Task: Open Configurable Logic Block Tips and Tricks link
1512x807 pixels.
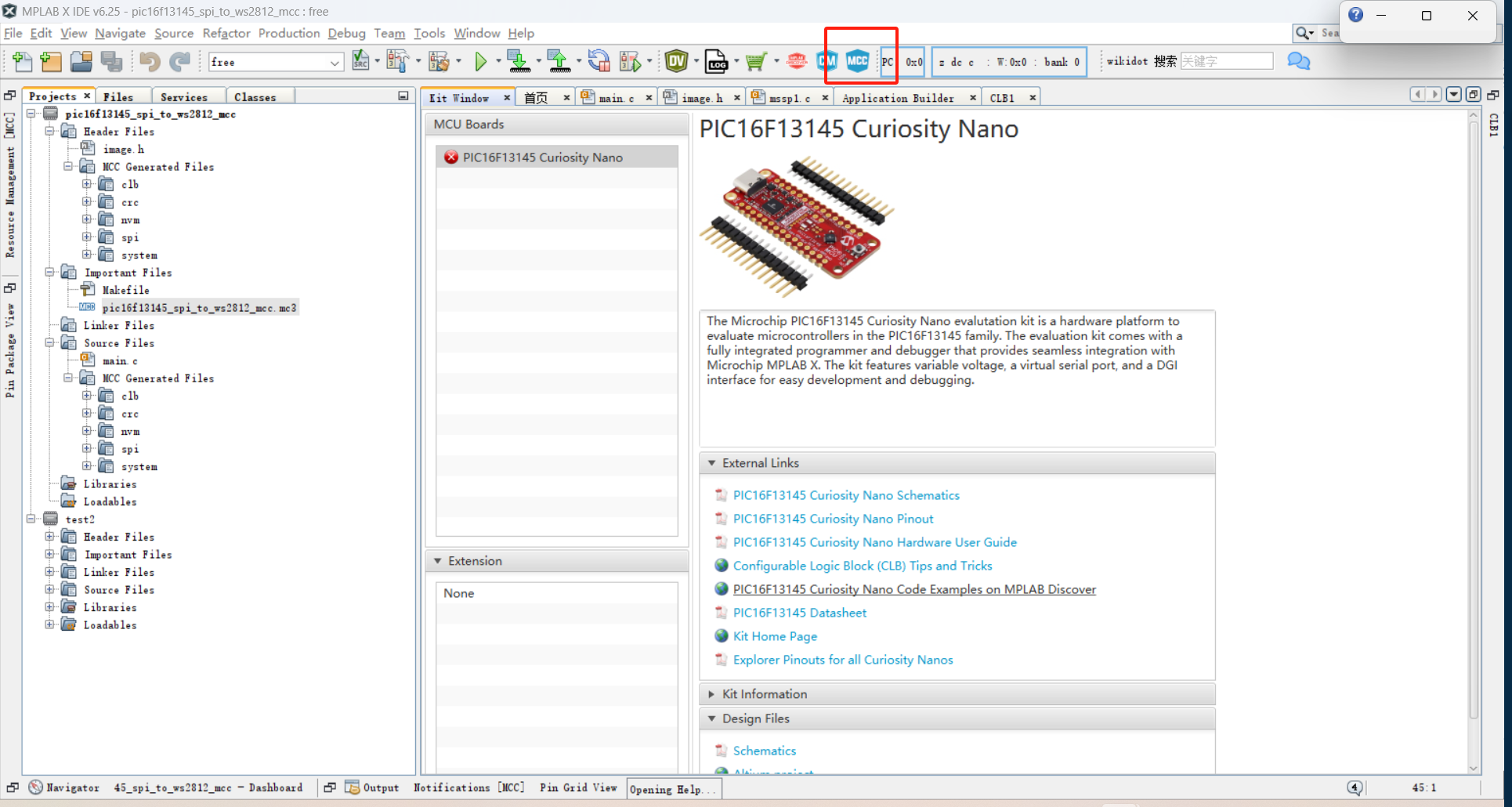Action: (x=863, y=566)
